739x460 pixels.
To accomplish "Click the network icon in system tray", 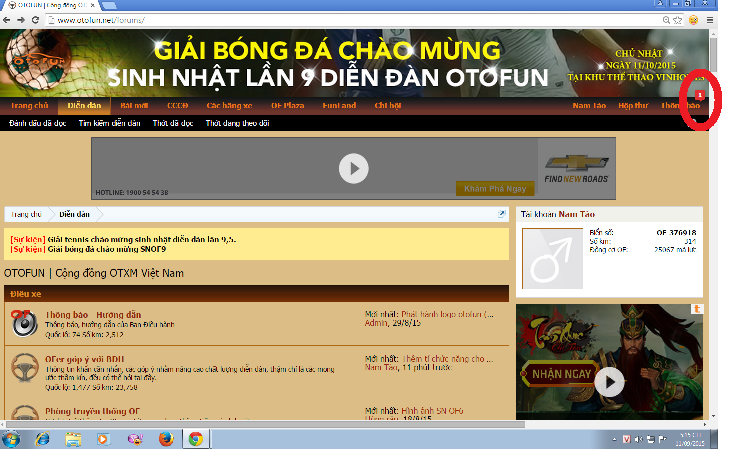I will [x=651, y=439].
